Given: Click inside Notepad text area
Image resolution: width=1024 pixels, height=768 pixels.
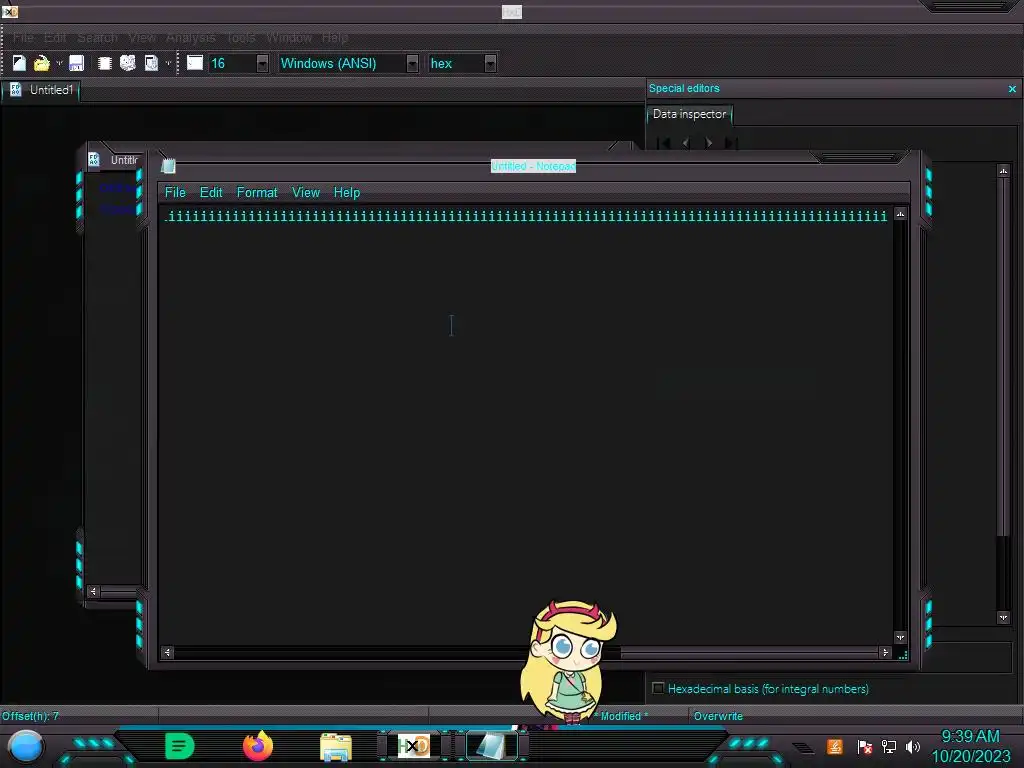Looking at the screenshot, I should pyautogui.click(x=526, y=424).
